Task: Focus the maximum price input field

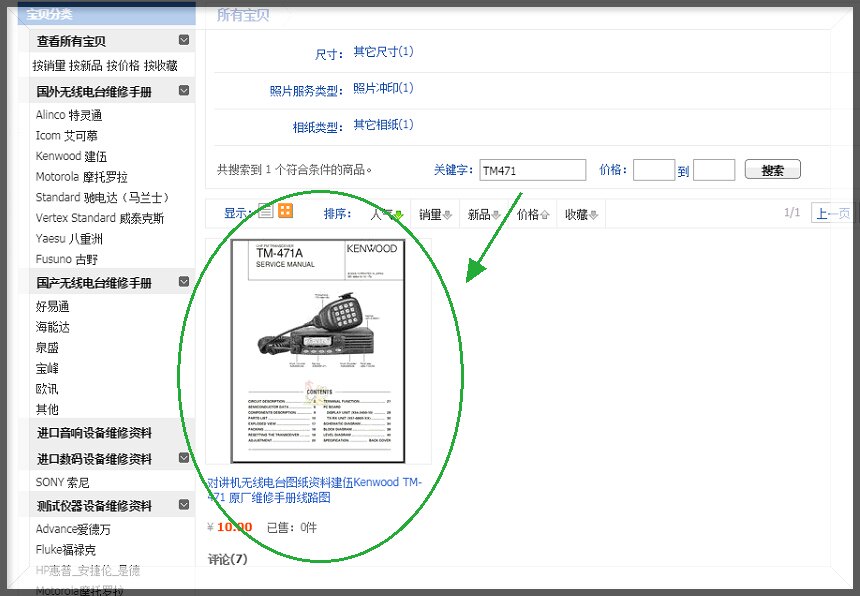Action: click(x=714, y=170)
